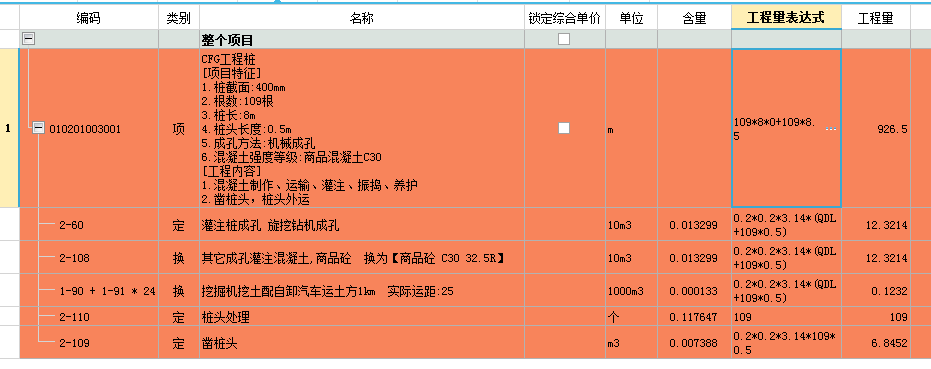
Task: Select the 编码 column header
Action: click(88, 18)
